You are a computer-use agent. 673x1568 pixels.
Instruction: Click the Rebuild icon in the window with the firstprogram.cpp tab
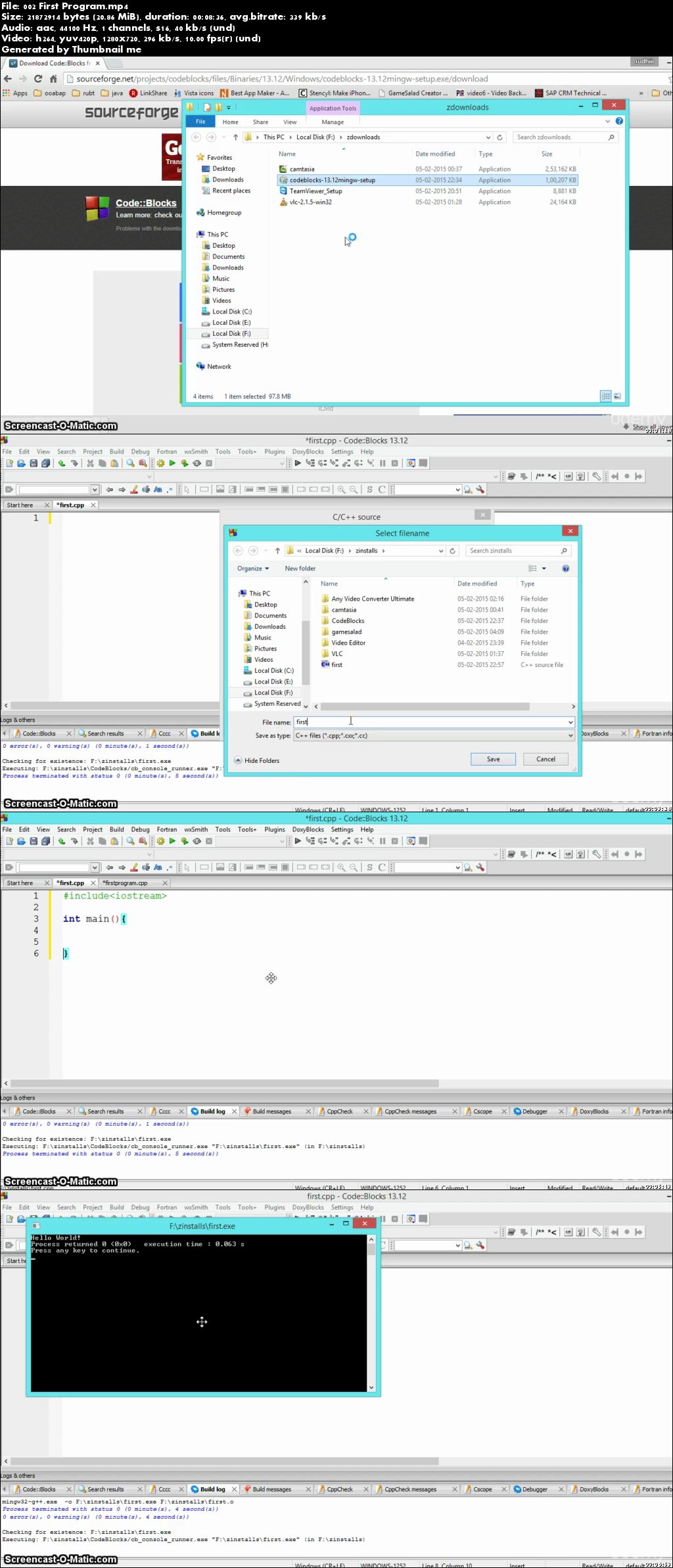(197, 841)
